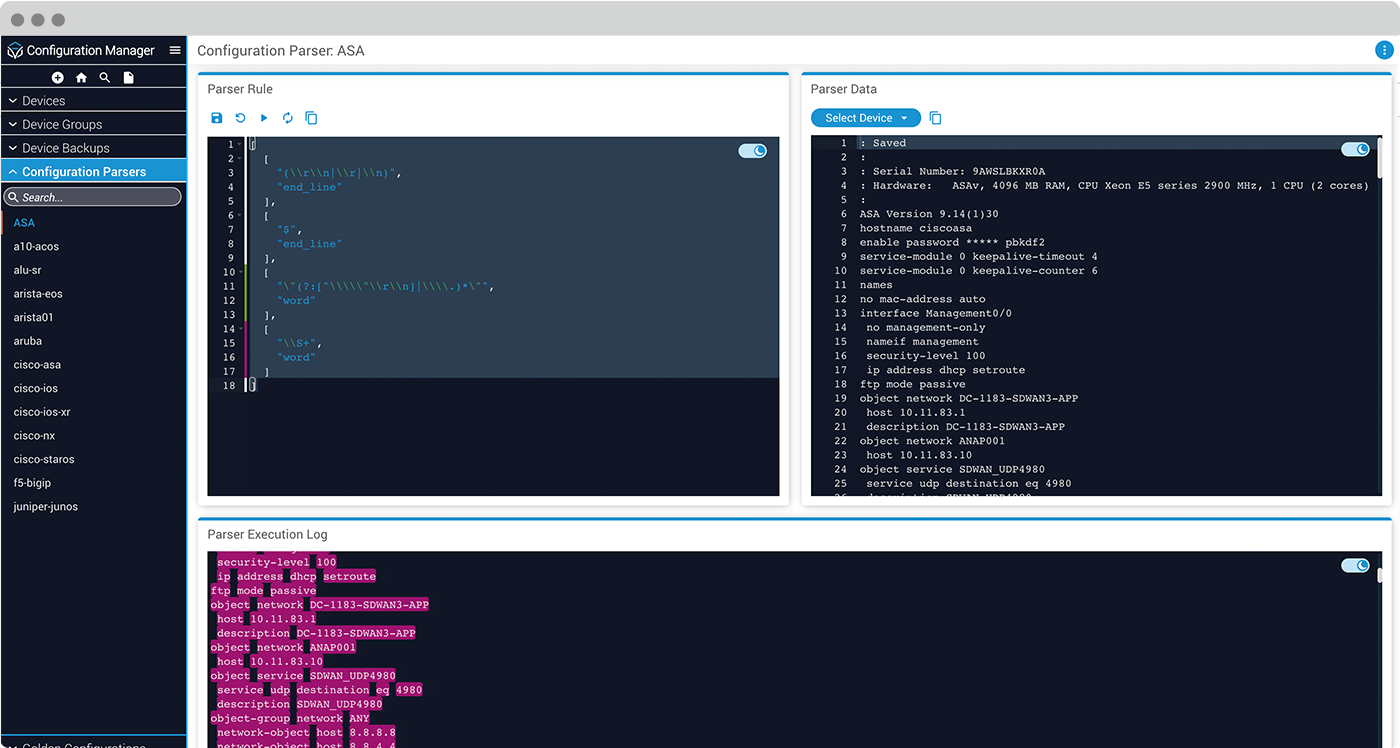Save the parser rule with the disk icon
Viewport: 1400px width, 748px height.
[x=217, y=118]
